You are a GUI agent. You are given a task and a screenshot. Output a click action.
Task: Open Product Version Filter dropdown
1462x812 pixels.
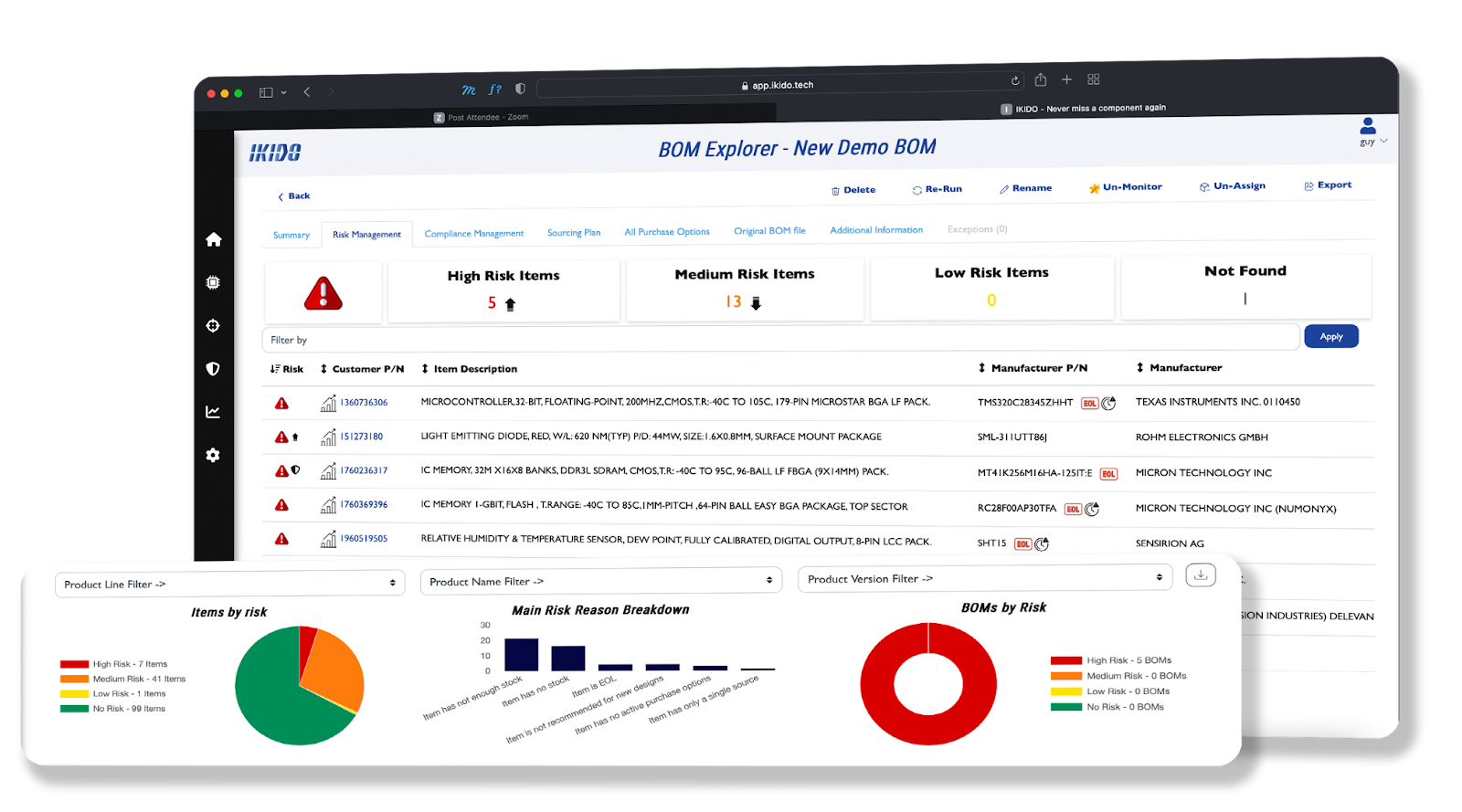tap(984, 578)
